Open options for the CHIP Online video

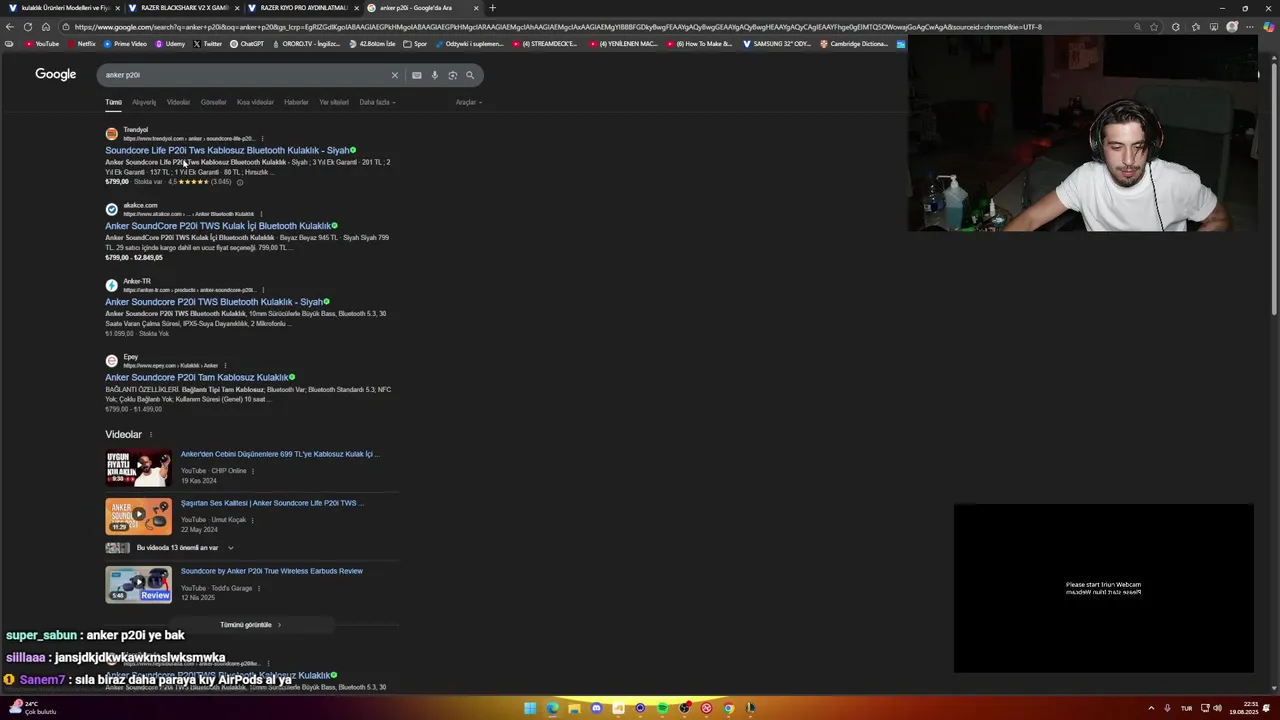pyautogui.click(x=252, y=471)
